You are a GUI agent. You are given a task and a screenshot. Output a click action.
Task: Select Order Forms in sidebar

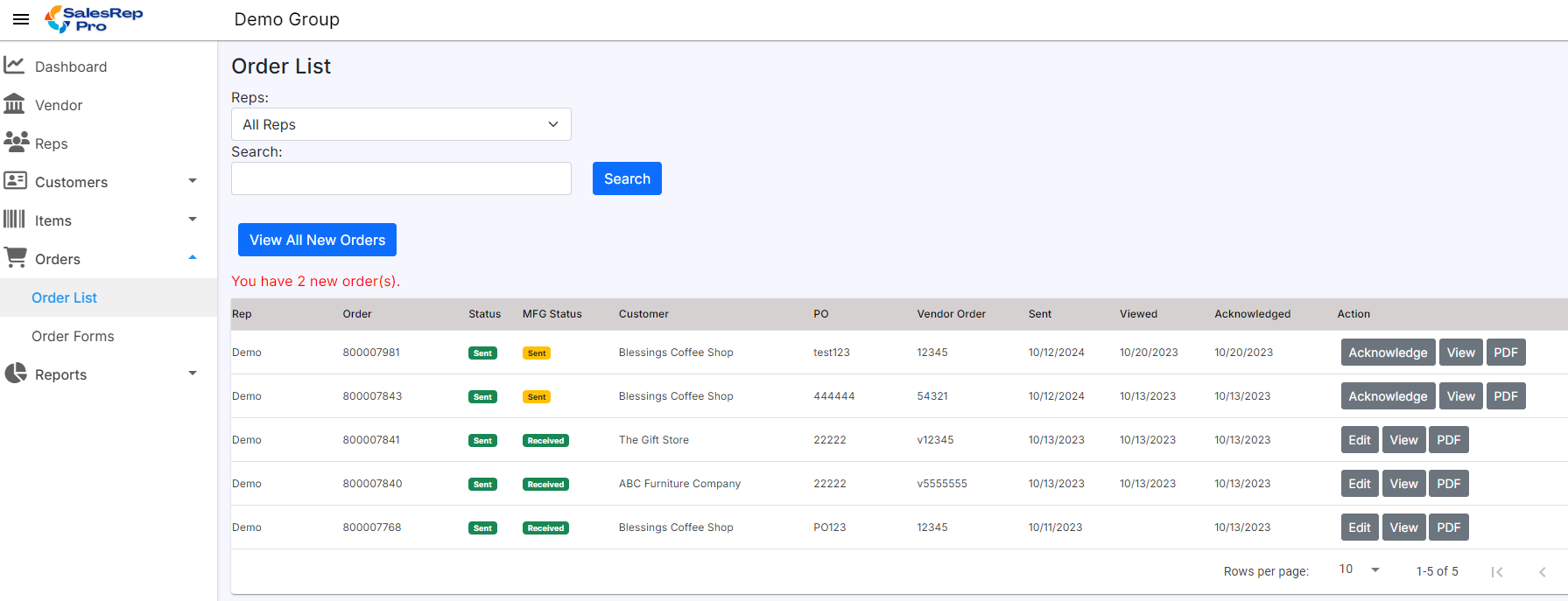73,336
